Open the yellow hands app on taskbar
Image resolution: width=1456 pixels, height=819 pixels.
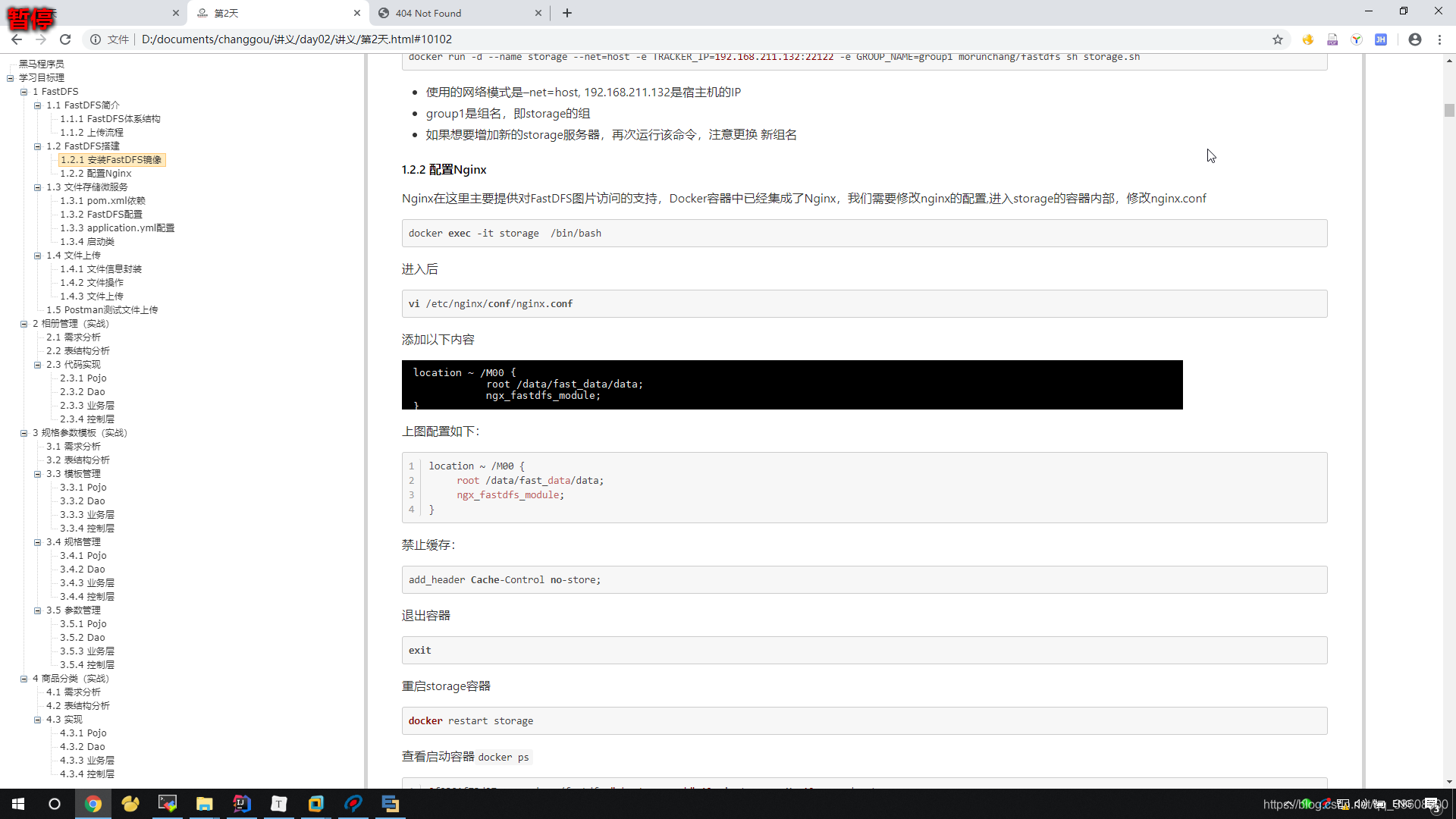point(130,804)
